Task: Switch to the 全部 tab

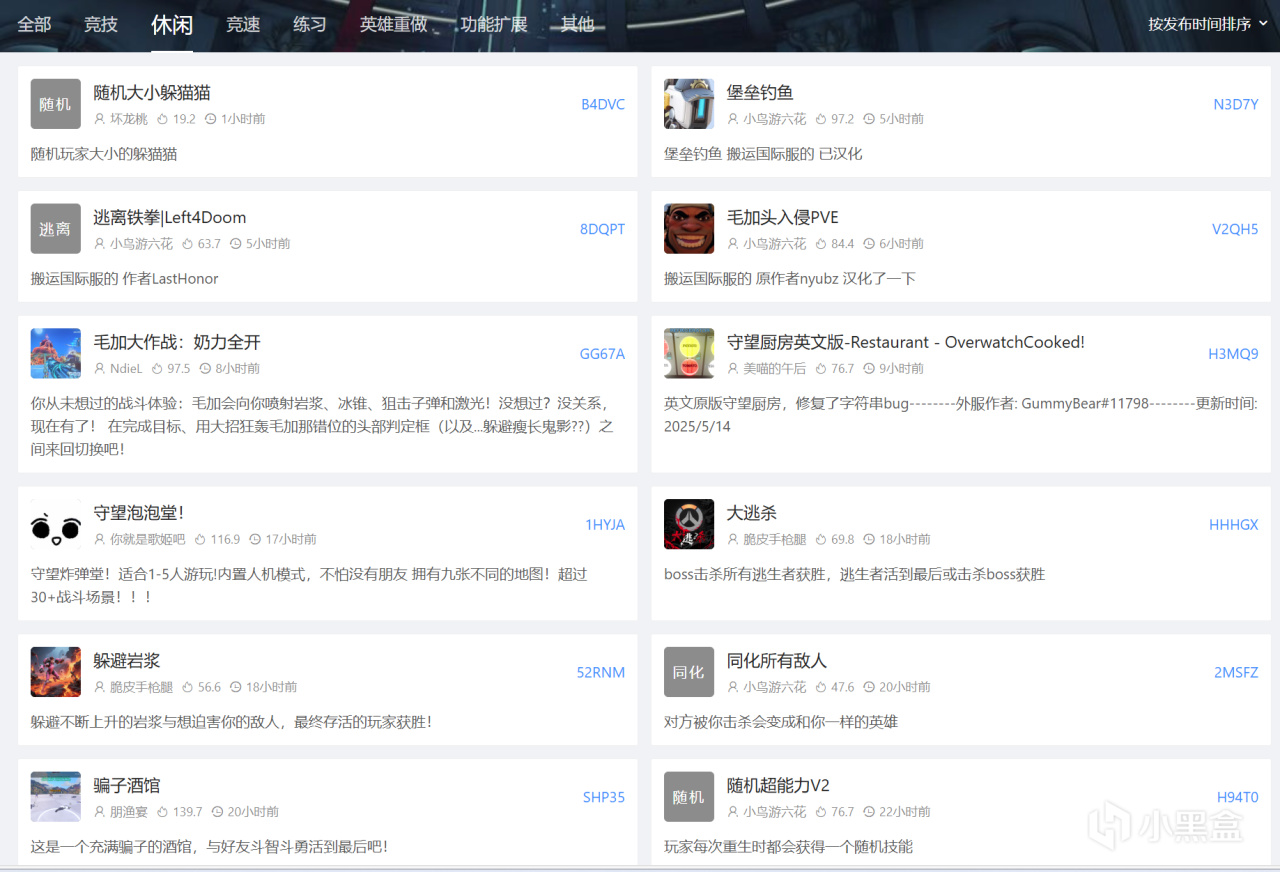Action: click(34, 24)
